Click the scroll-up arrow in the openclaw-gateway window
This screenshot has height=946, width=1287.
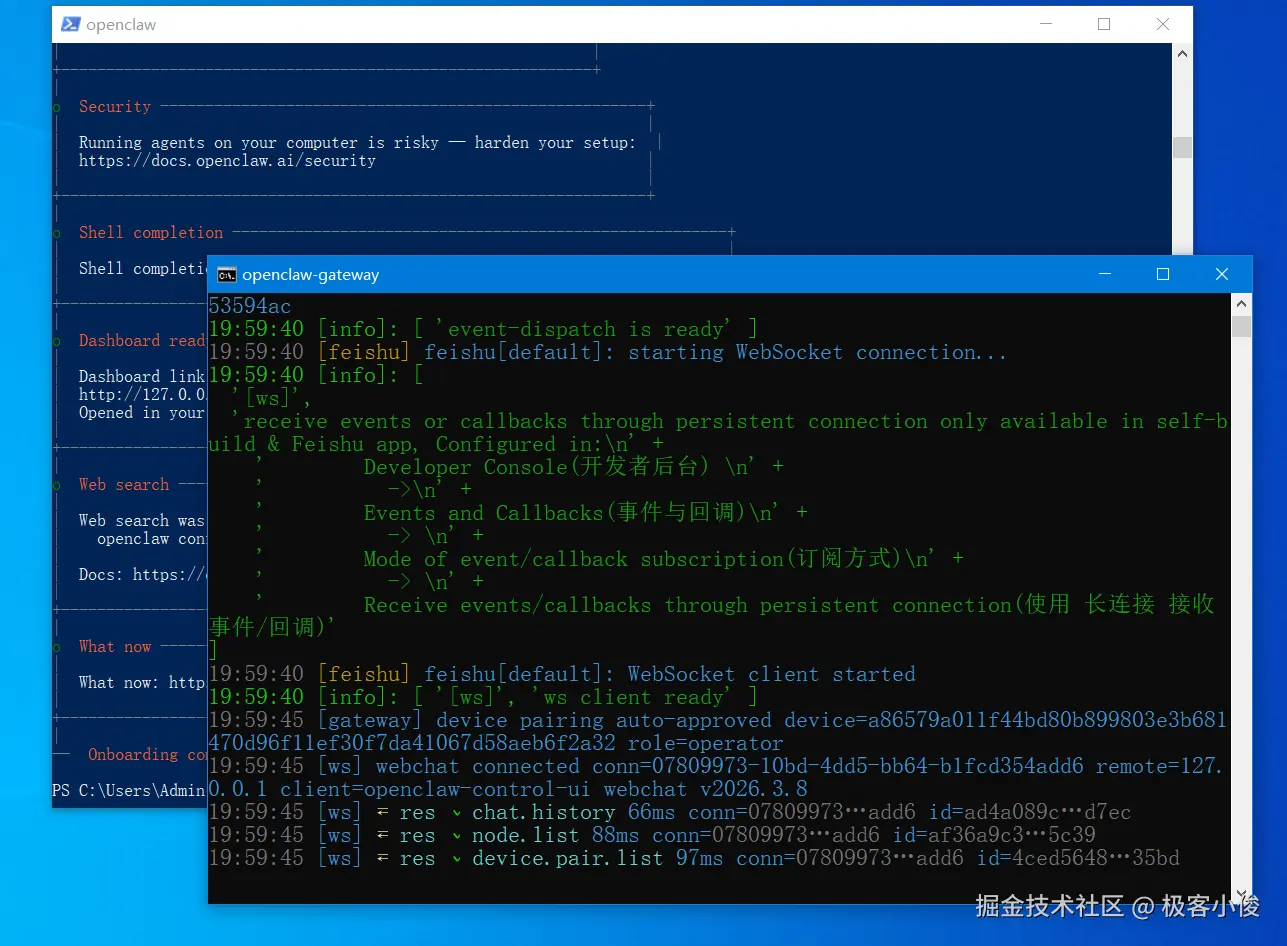pos(1242,304)
